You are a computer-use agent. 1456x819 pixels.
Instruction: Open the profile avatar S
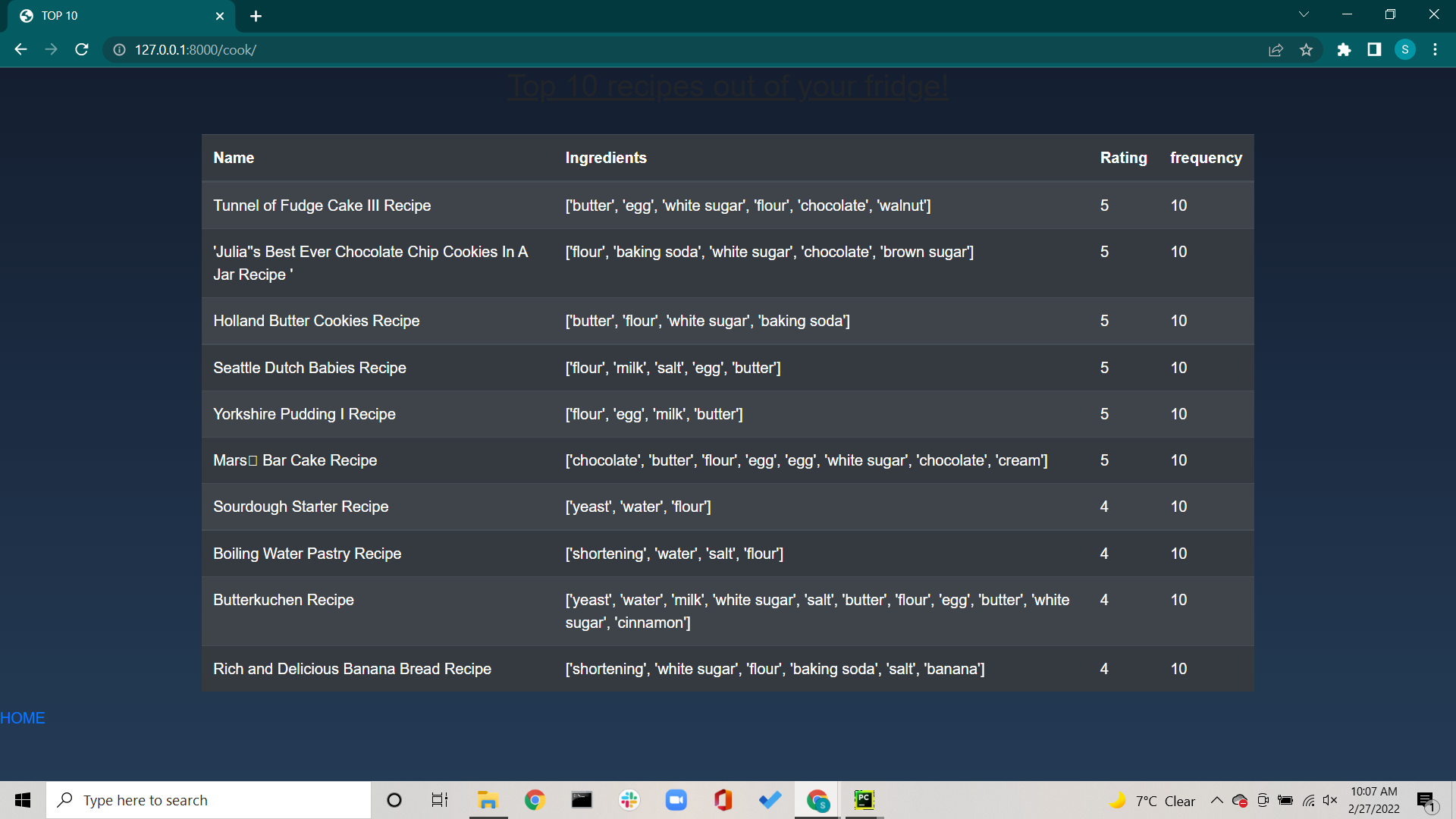click(1404, 50)
